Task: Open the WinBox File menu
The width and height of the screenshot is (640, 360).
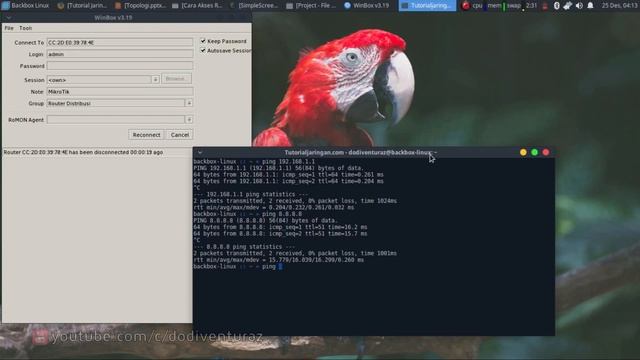Action: (9, 28)
